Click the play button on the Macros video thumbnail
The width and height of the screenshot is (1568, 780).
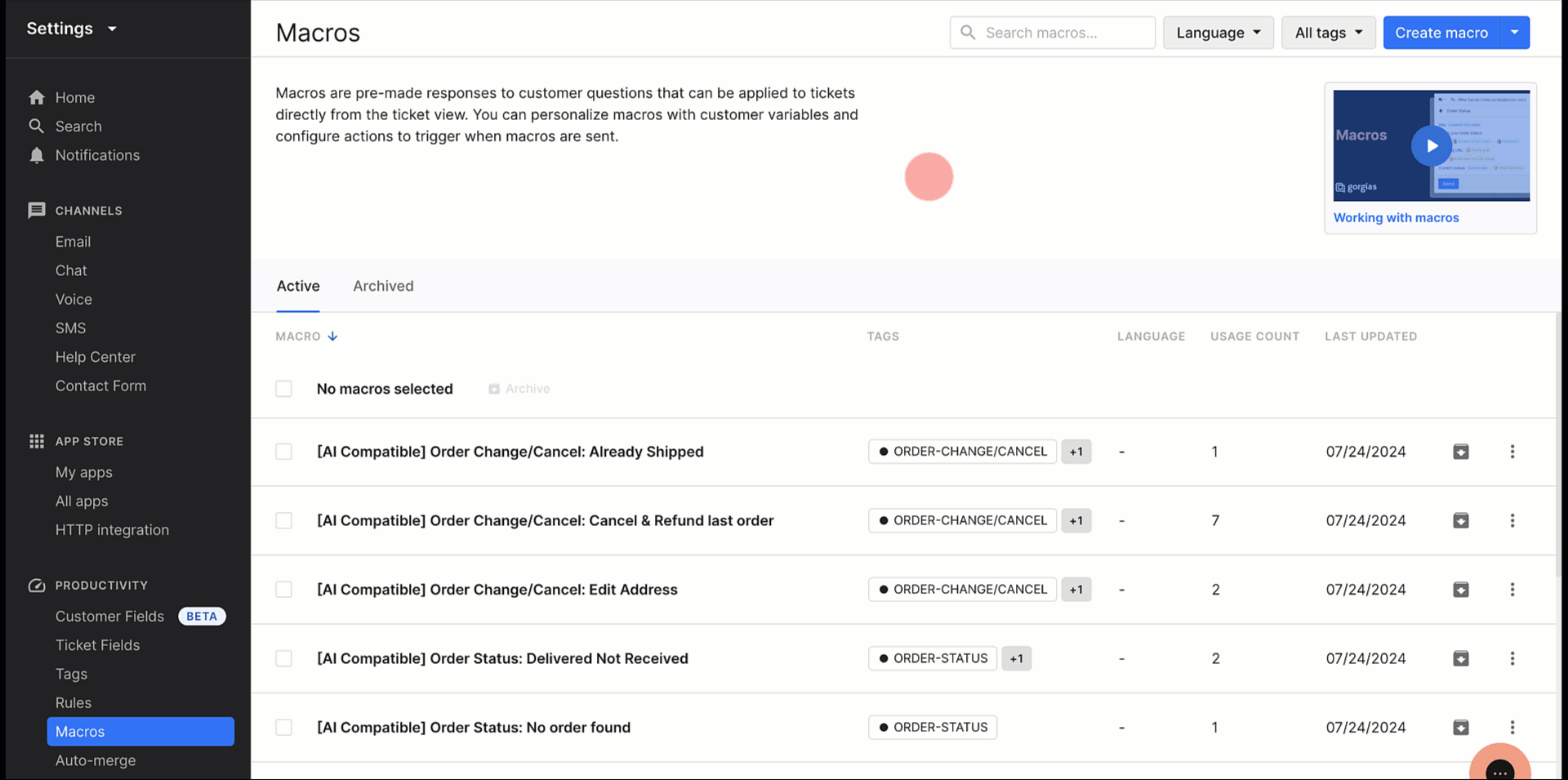(1431, 145)
